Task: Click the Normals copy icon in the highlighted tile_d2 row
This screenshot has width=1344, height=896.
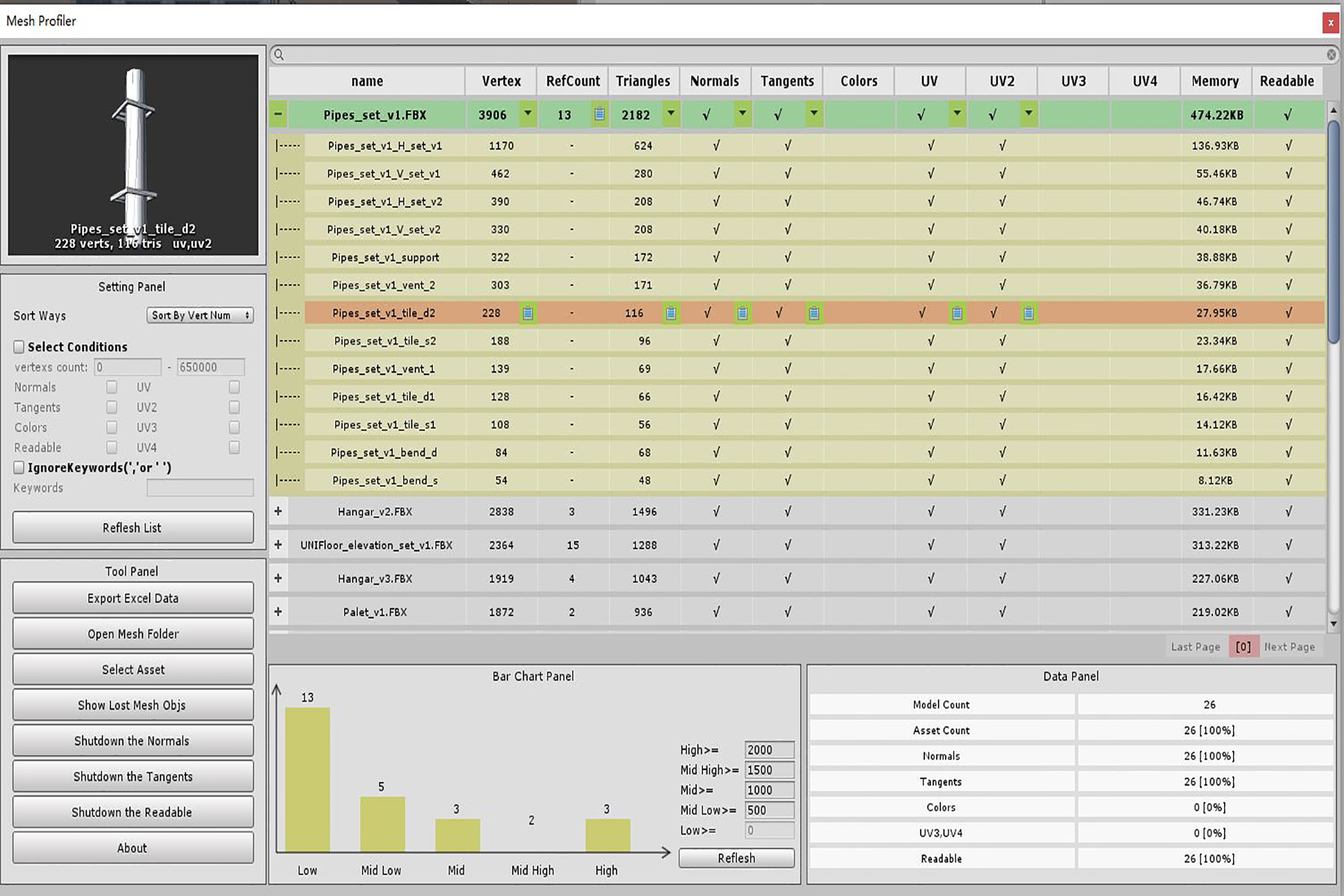Action: click(x=742, y=314)
